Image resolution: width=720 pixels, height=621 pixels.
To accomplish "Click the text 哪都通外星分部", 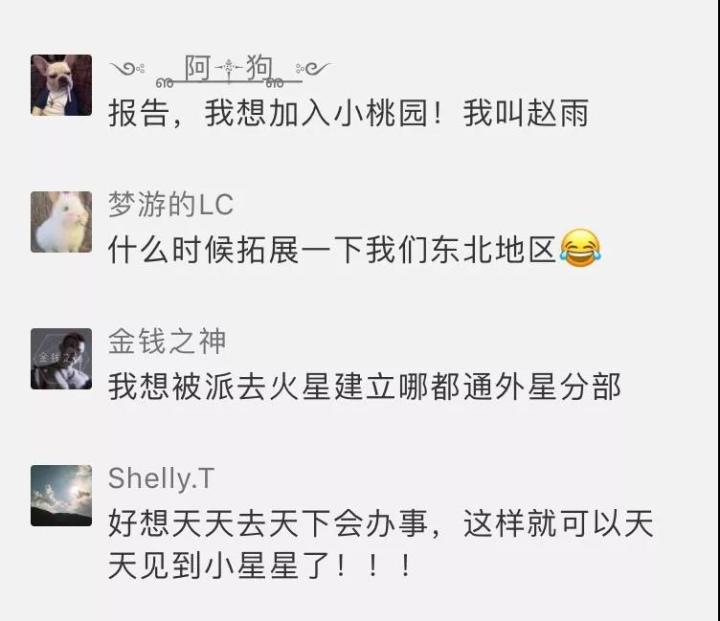I will 510,387.
